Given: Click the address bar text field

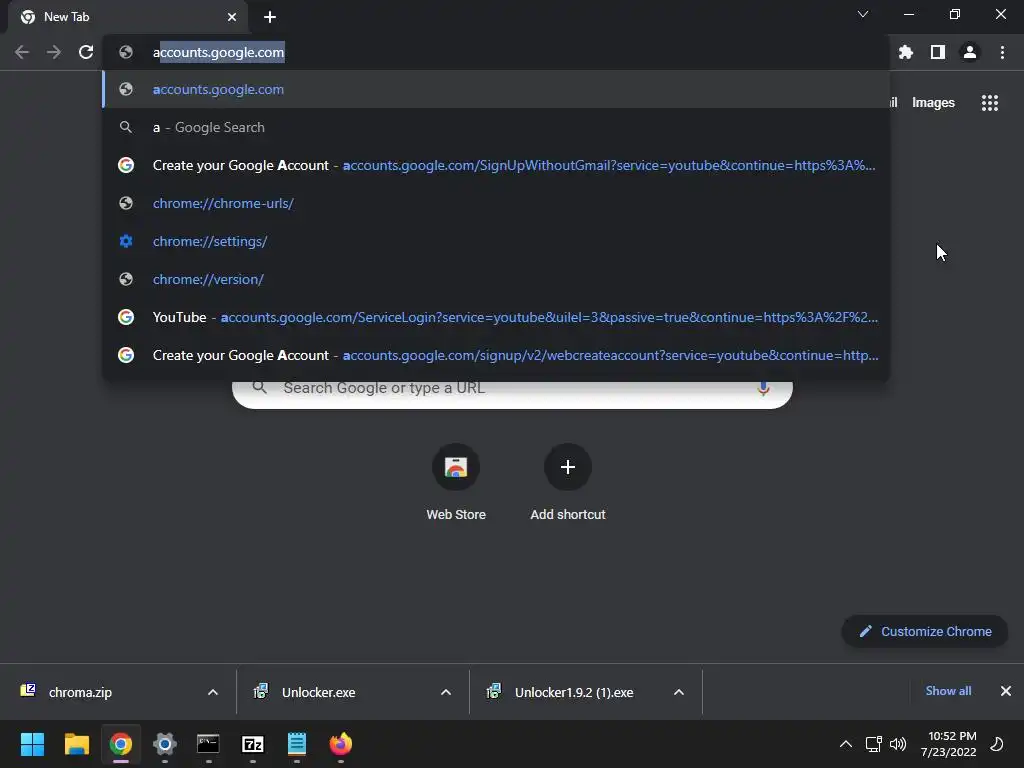Looking at the screenshot, I should coord(496,52).
